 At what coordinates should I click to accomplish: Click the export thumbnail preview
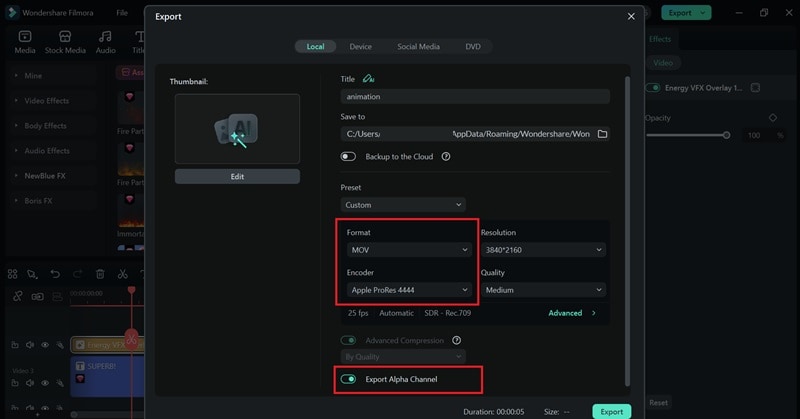pyautogui.click(x=237, y=129)
